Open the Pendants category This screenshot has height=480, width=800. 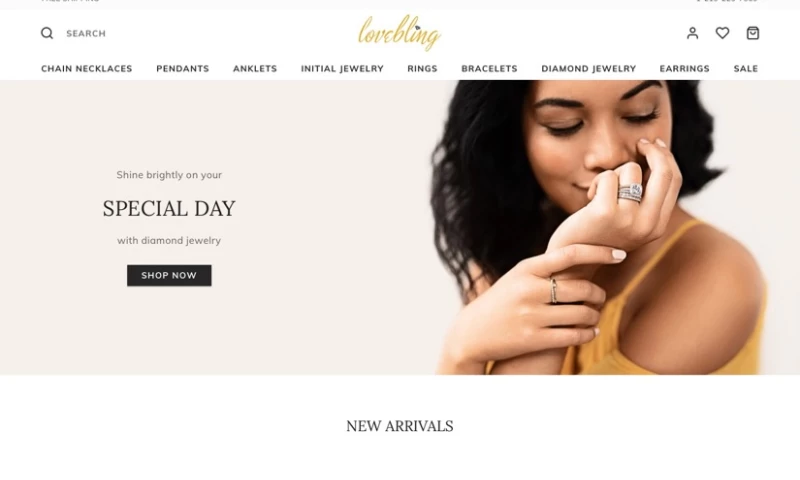pyautogui.click(x=183, y=68)
